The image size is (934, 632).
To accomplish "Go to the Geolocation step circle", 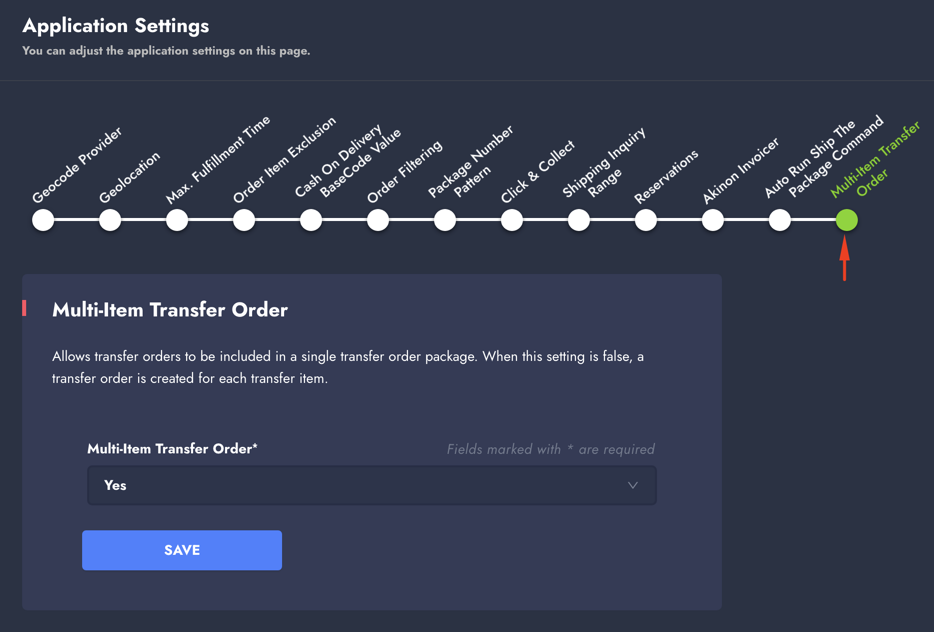I will point(110,220).
